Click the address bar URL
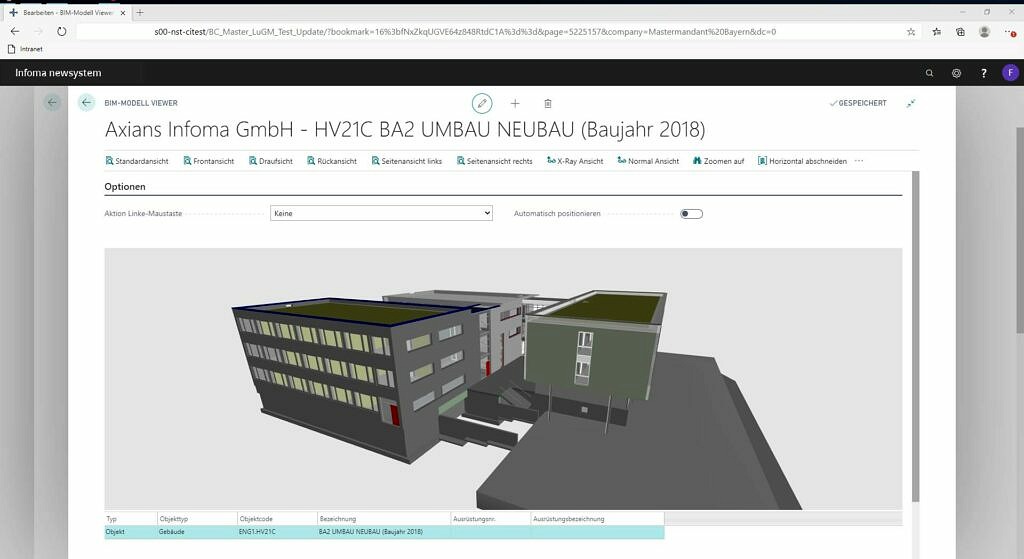1024x559 pixels. [465, 31]
